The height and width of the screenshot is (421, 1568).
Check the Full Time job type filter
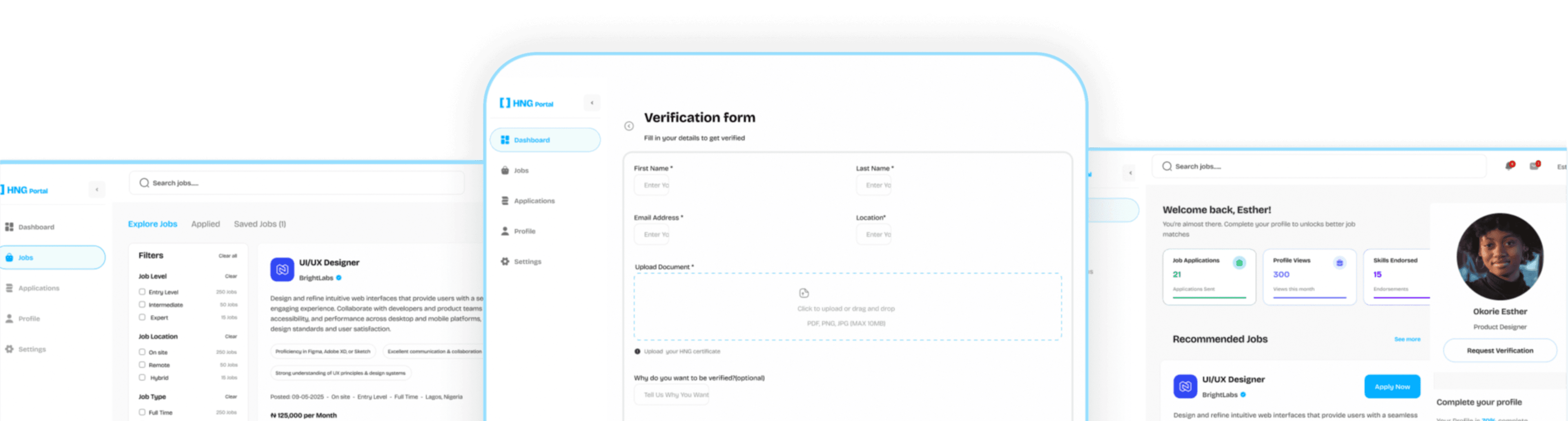pyautogui.click(x=142, y=412)
